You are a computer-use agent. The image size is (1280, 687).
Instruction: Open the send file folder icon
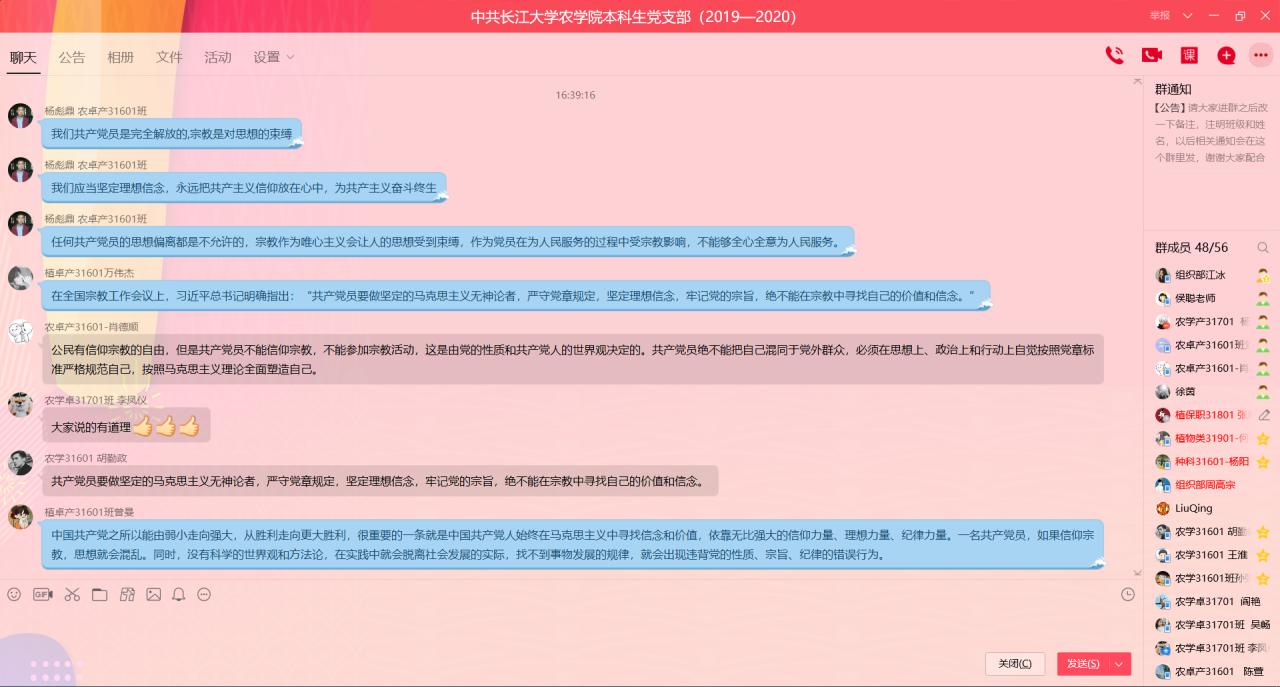click(99, 594)
